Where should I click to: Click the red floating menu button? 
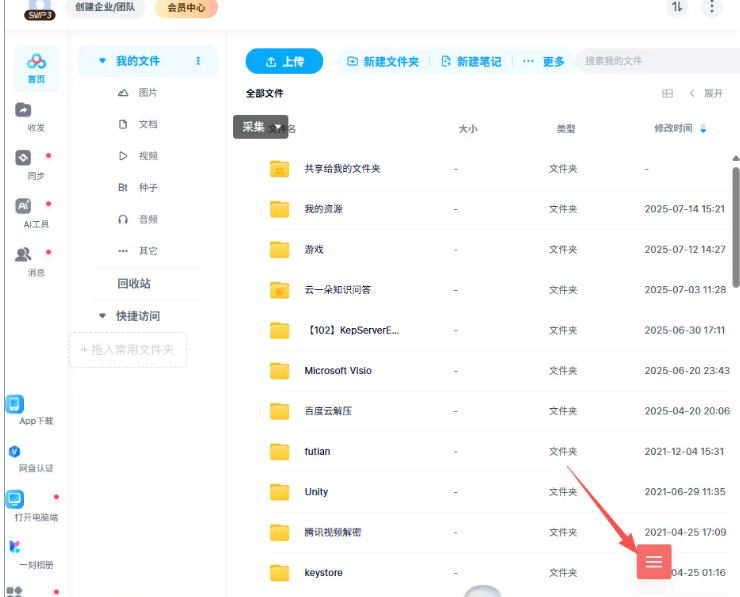[654, 562]
